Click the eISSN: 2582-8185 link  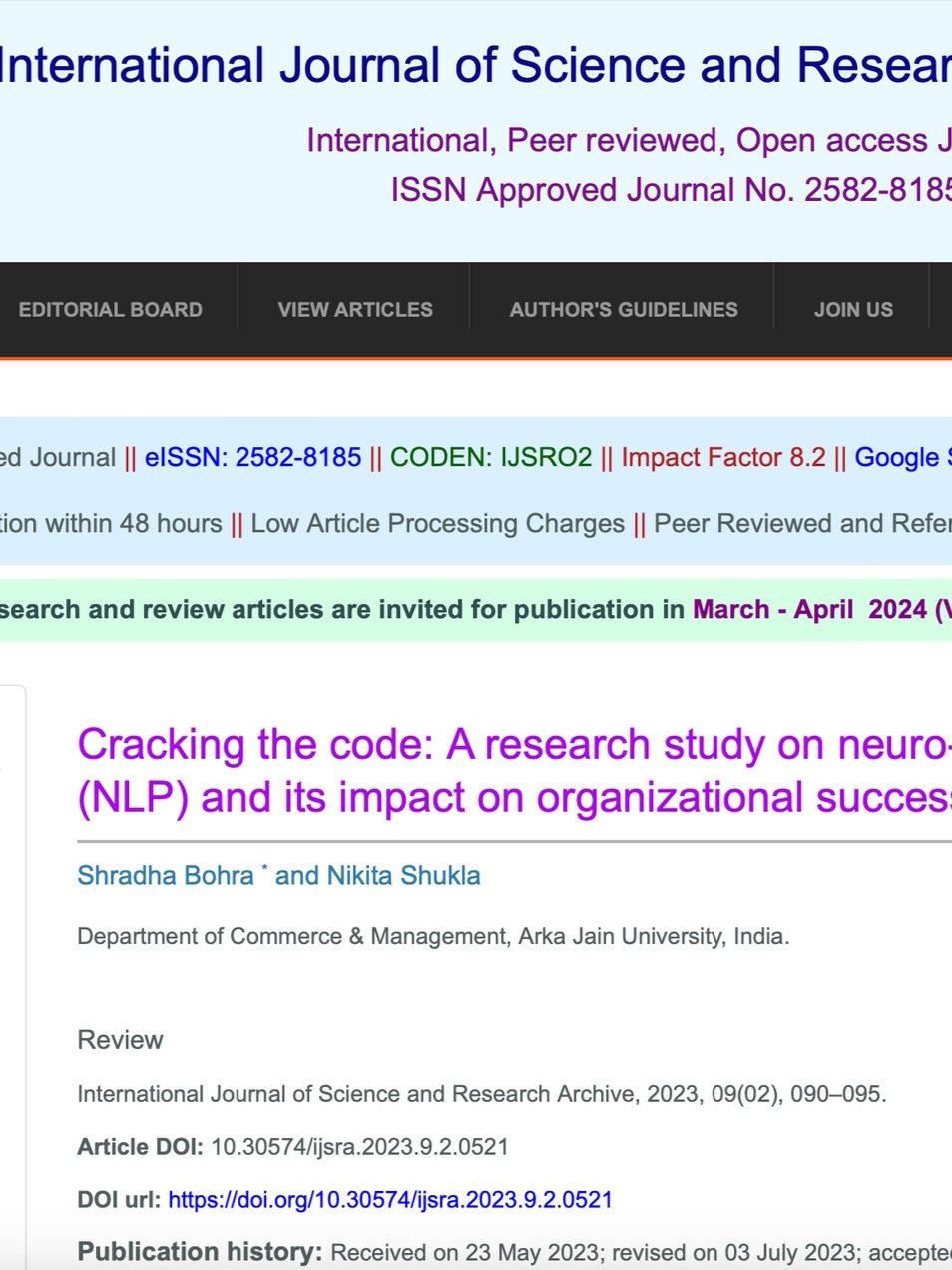pos(251,457)
